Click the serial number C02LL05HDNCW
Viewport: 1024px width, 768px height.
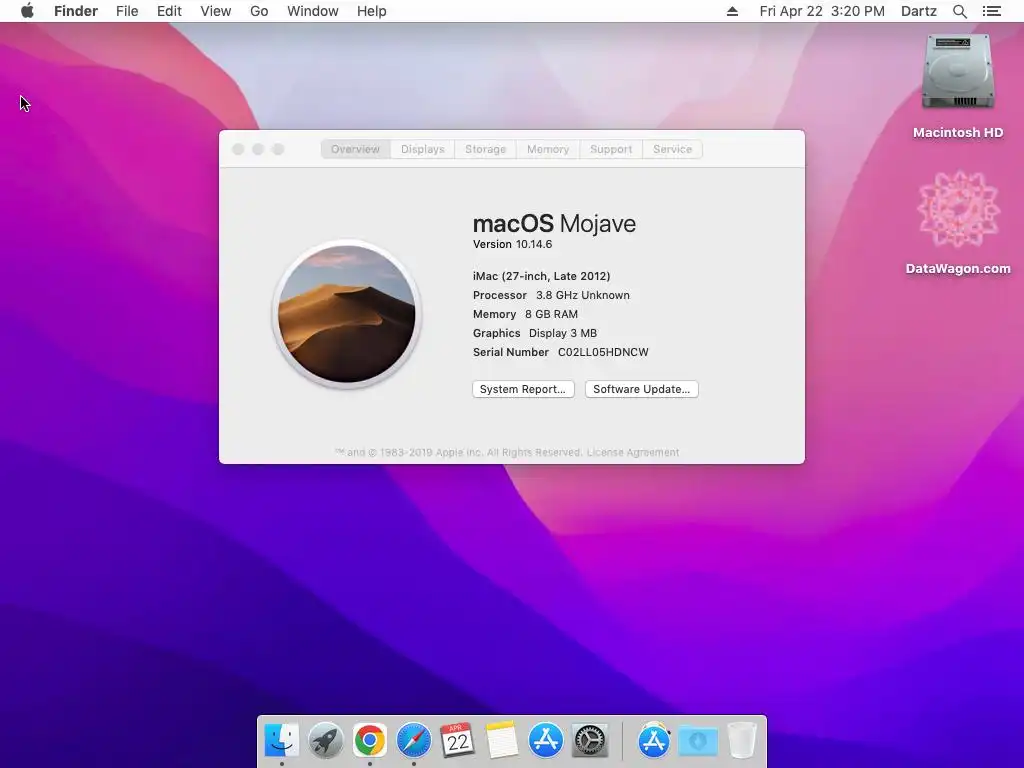tap(603, 352)
